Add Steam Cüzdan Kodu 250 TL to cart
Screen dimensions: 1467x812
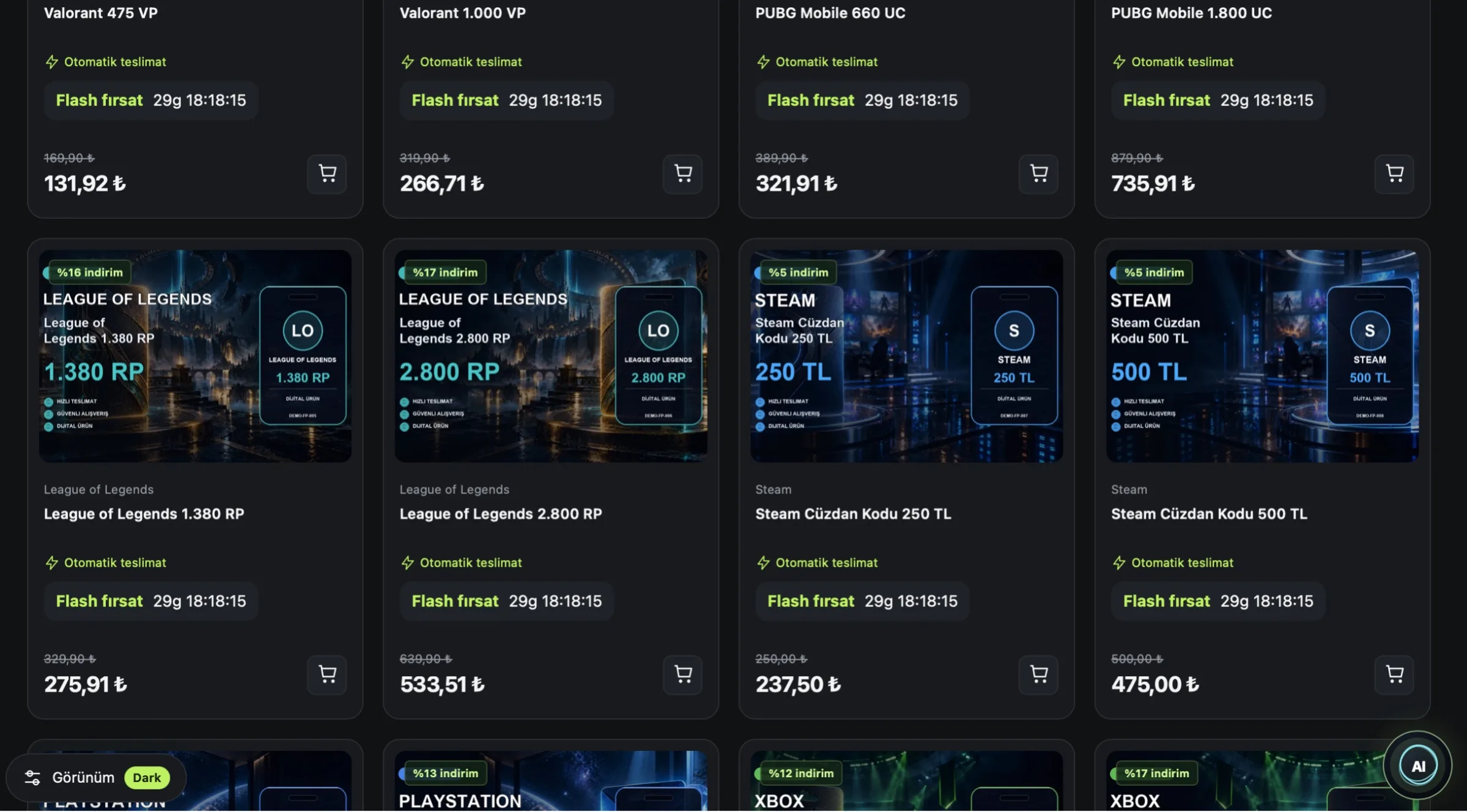1039,675
